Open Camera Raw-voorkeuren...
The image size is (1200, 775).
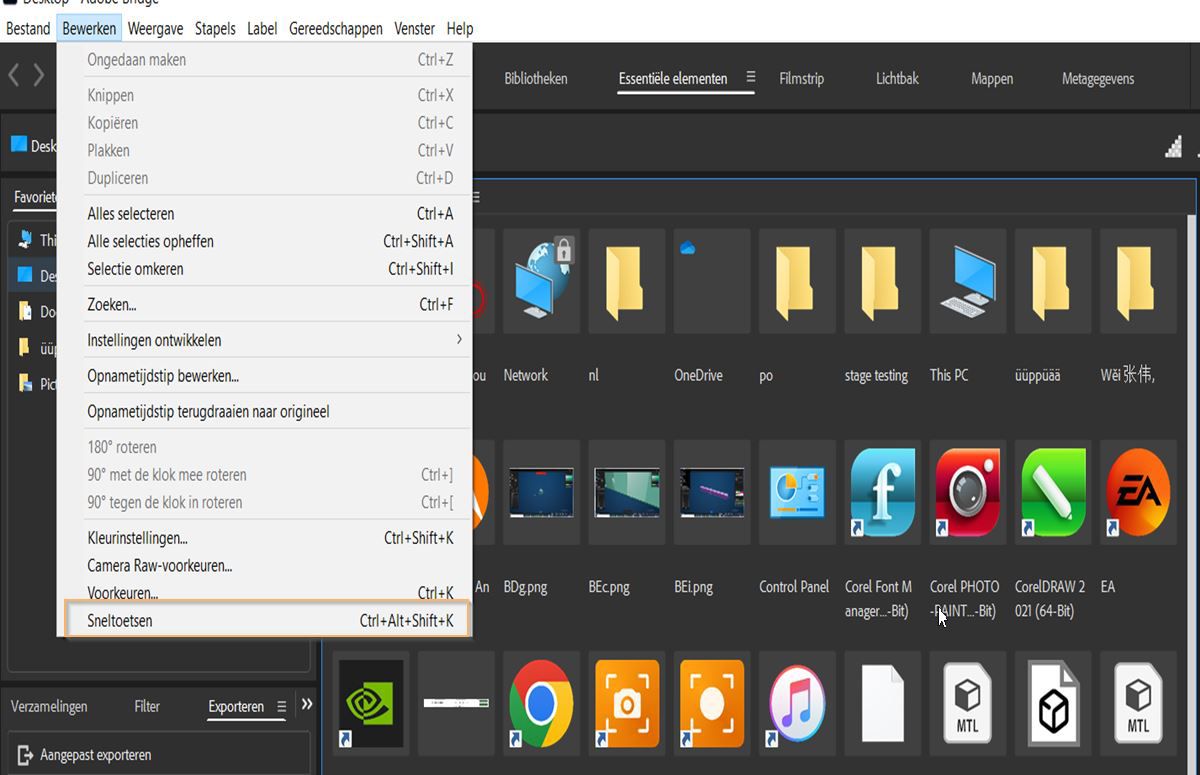pyautogui.click(x=270, y=565)
